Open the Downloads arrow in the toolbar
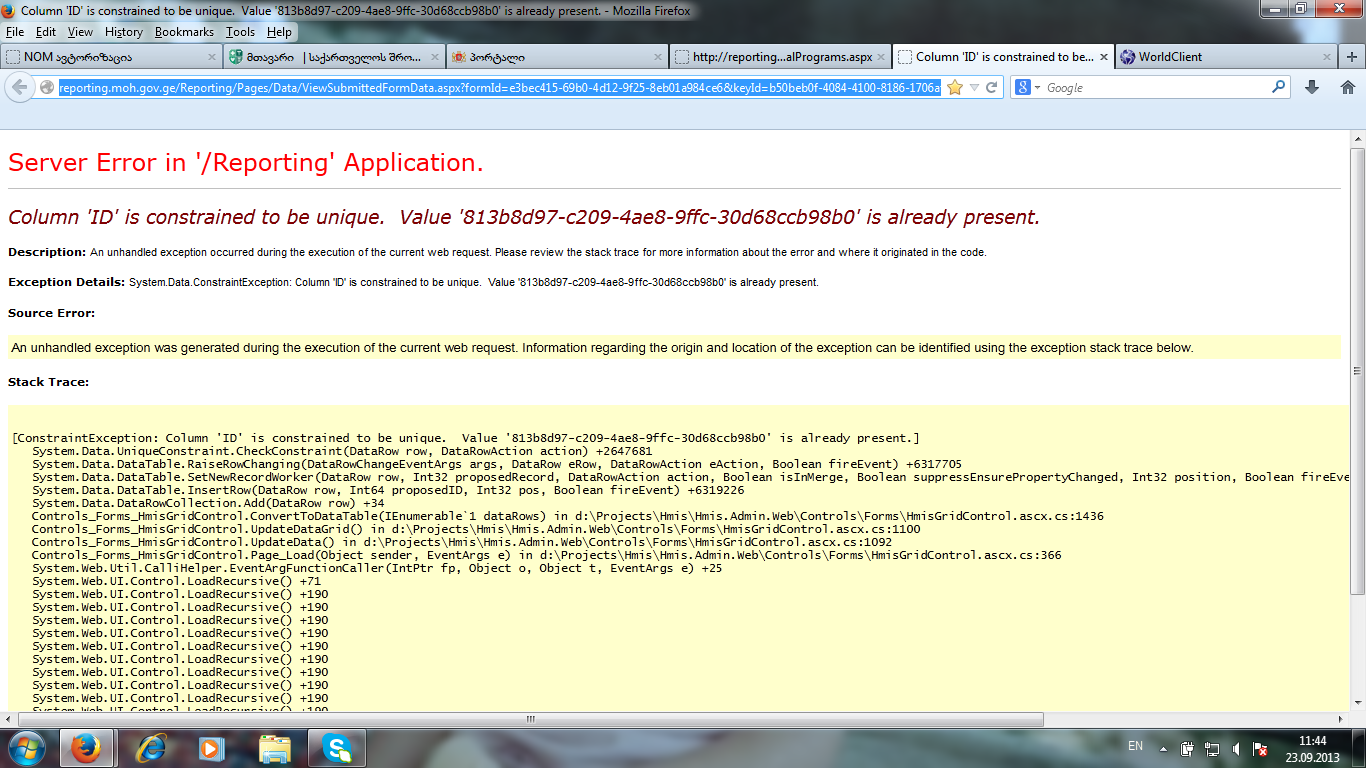 pos(1312,88)
